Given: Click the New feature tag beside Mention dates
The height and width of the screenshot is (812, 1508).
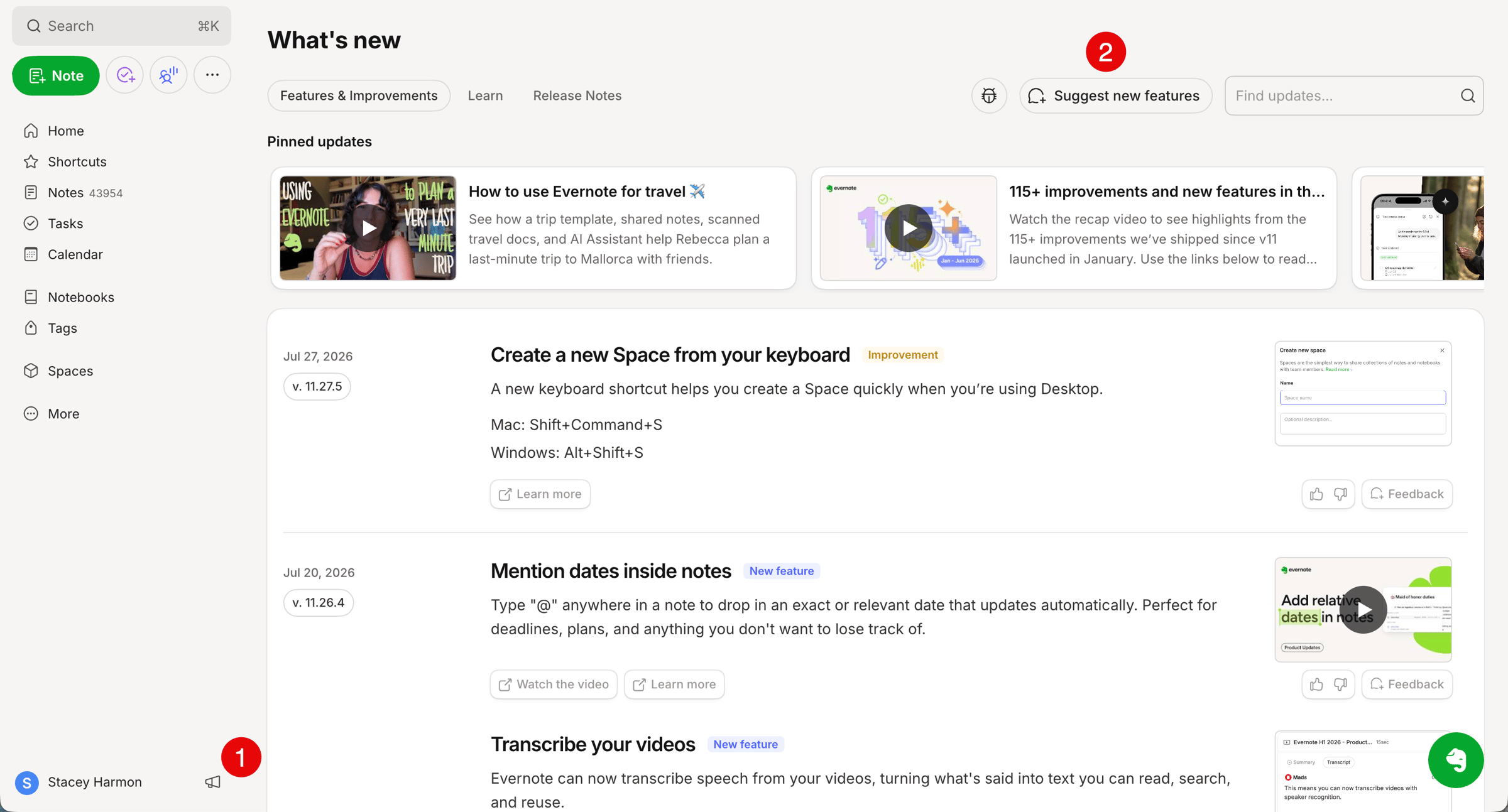Looking at the screenshot, I should point(782,571).
